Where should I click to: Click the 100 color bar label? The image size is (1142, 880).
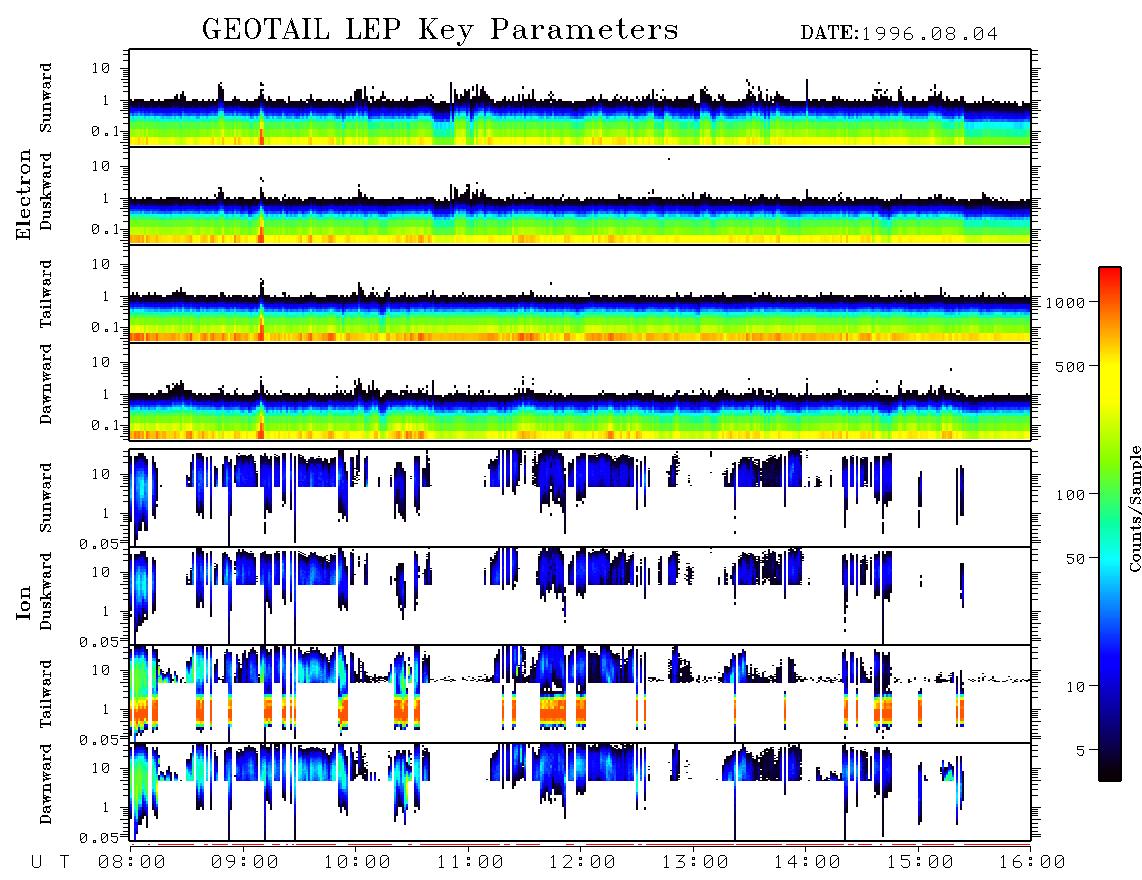(1071, 495)
